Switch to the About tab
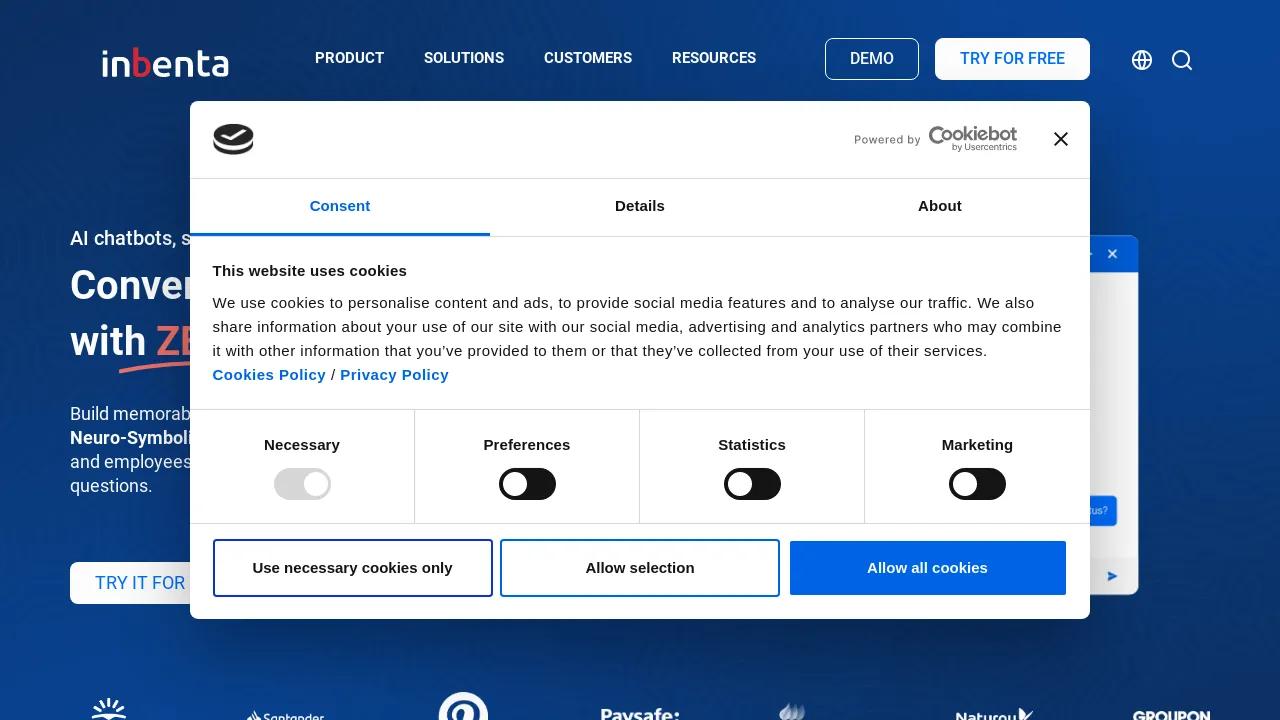Screen dimensions: 1280x720 click(940, 206)
